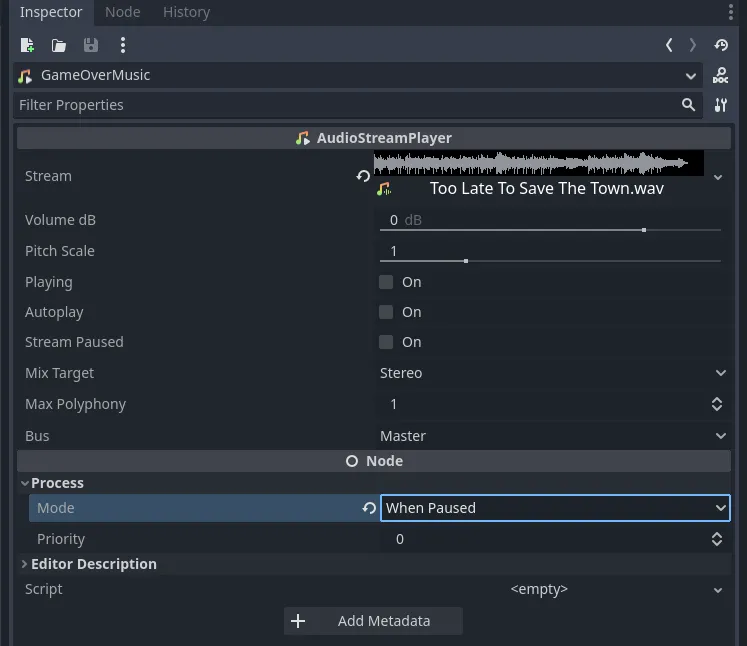Enable the Playing checkbox

point(386,282)
